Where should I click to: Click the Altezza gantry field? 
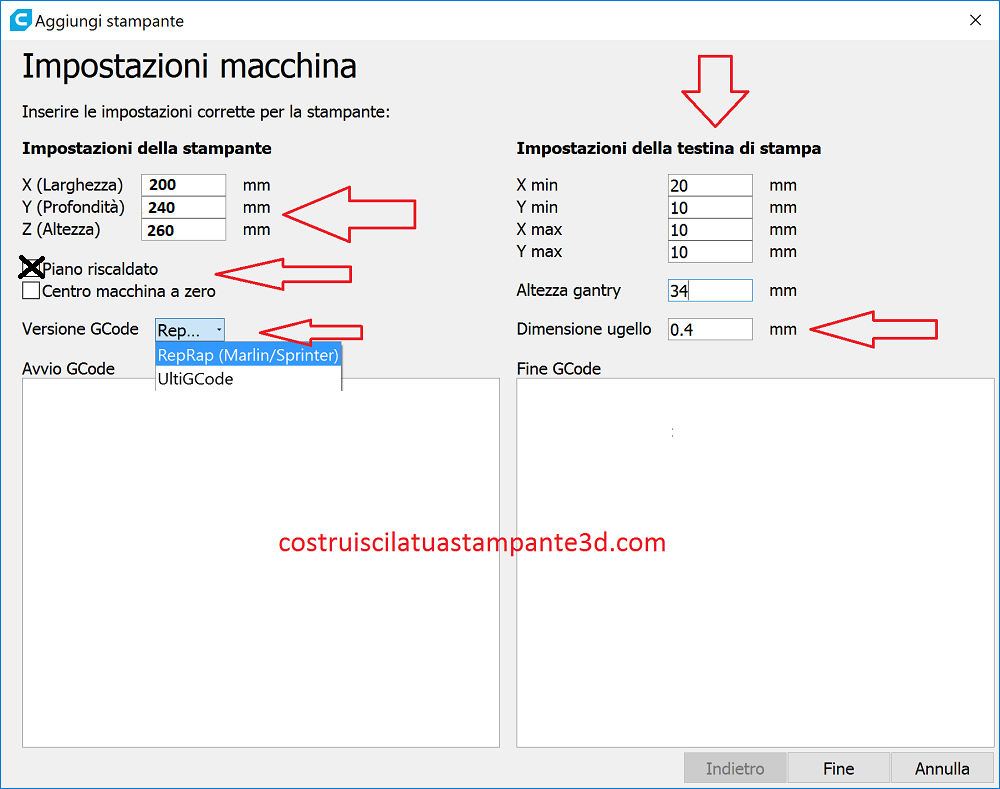pos(710,290)
